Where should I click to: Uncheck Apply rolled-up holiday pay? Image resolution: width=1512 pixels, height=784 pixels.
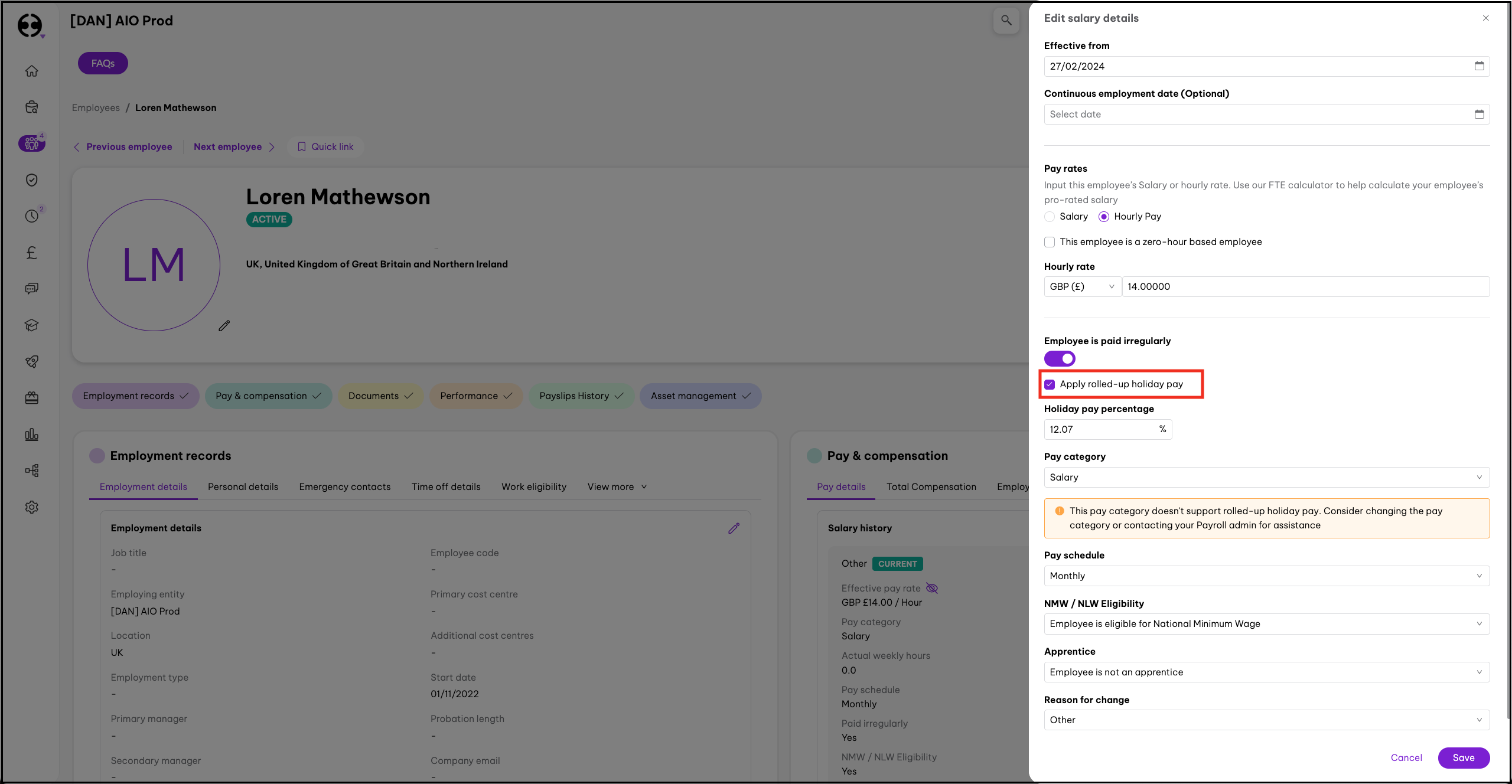pos(1050,384)
